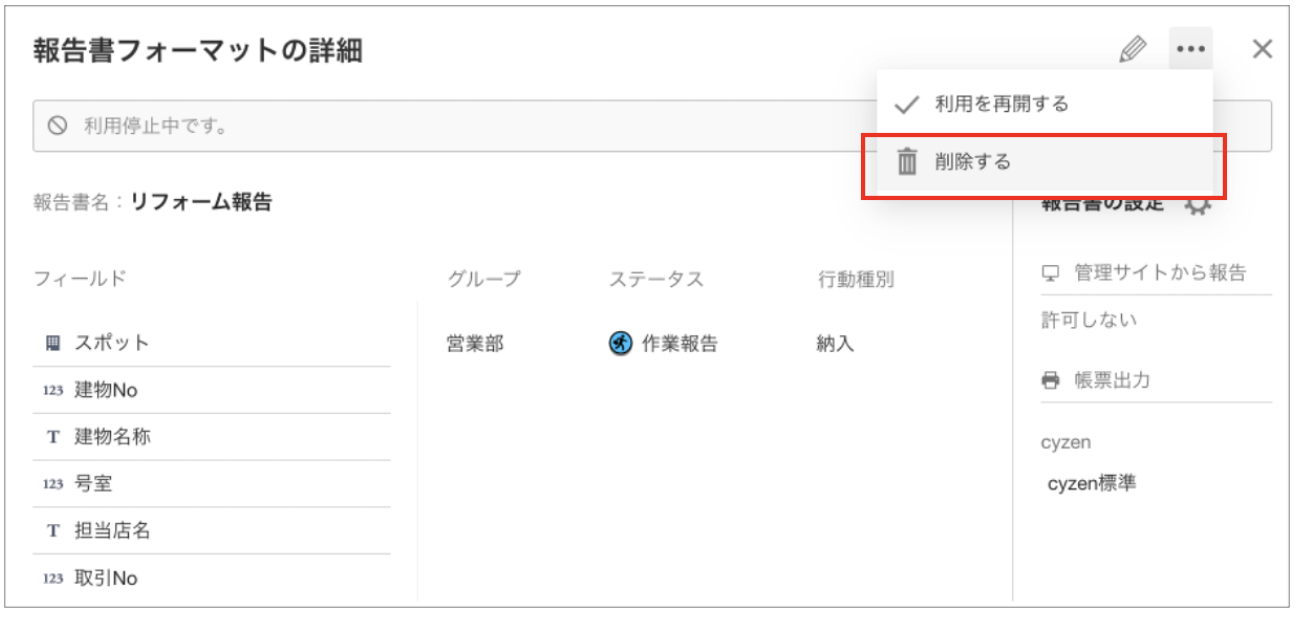
Task: Click the グループ column header
Action: [484, 279]
